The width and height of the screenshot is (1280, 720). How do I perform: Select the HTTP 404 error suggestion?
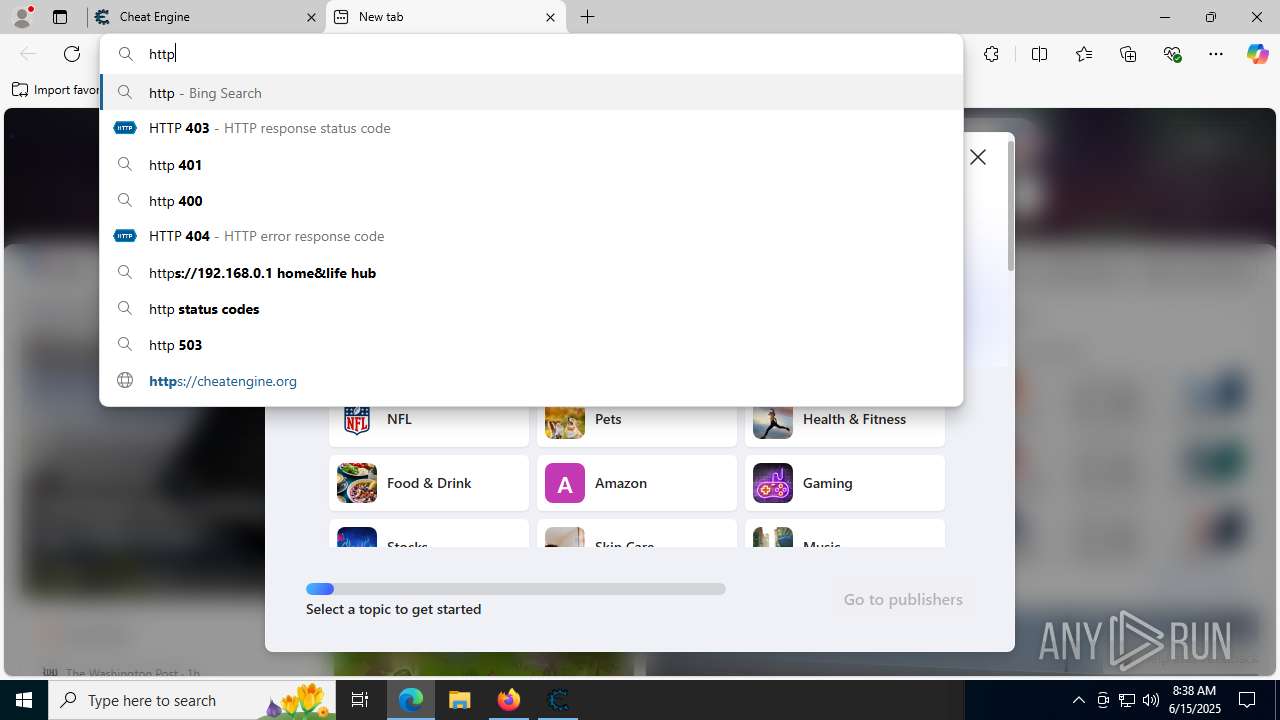click(531, 236)
